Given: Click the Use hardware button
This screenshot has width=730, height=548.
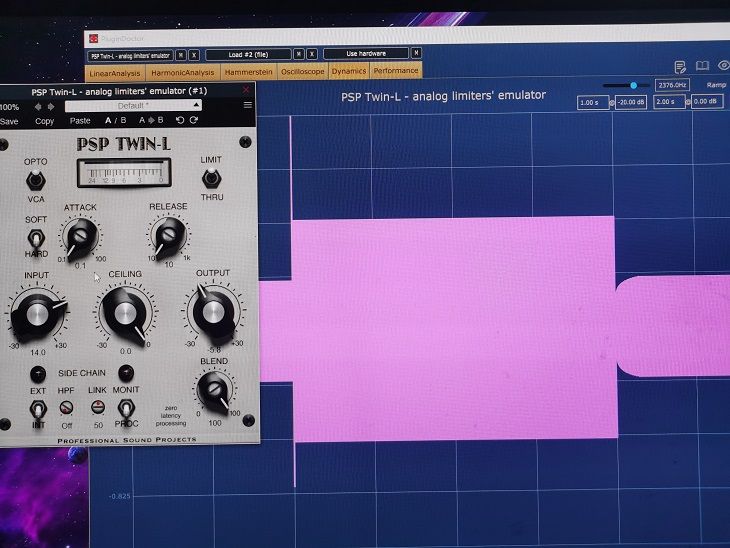Looking at the screenshot, I should [x=365, y=54].
